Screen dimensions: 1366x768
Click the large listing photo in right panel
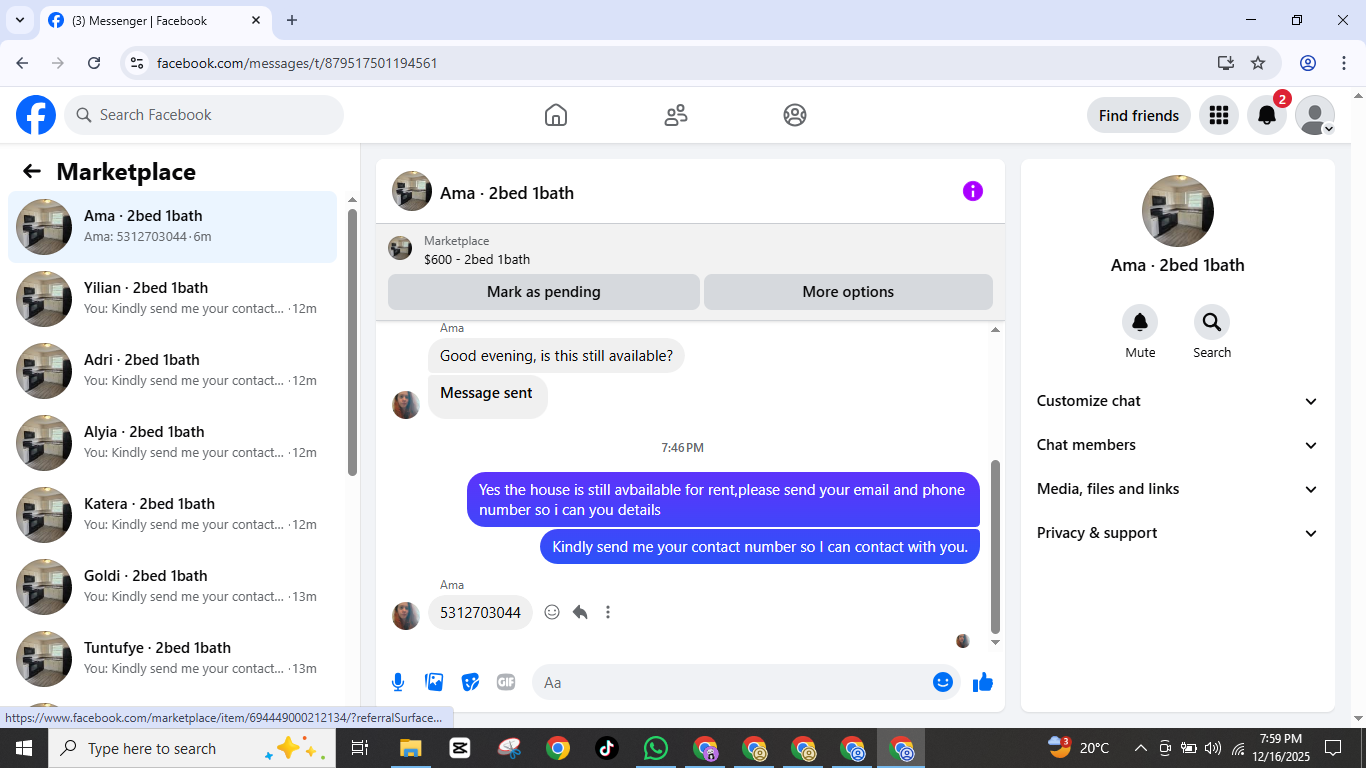[1178, 211]
